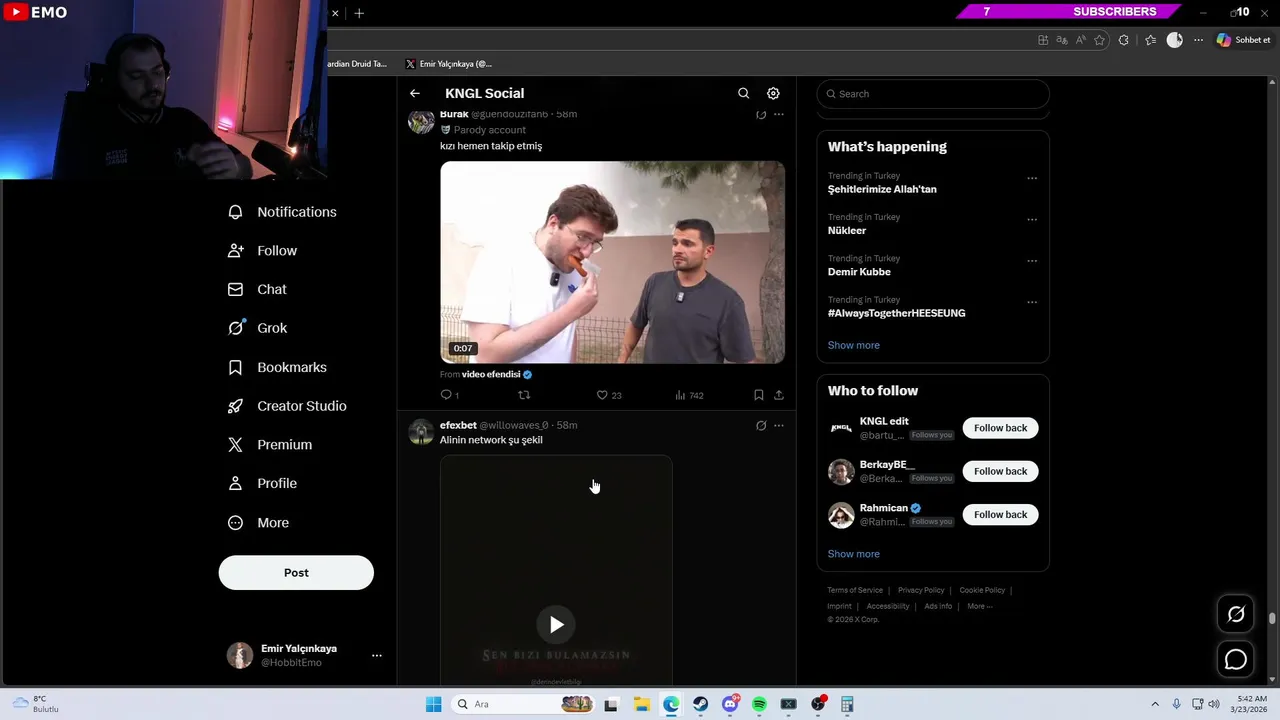Show more under Who to follow

854,554
